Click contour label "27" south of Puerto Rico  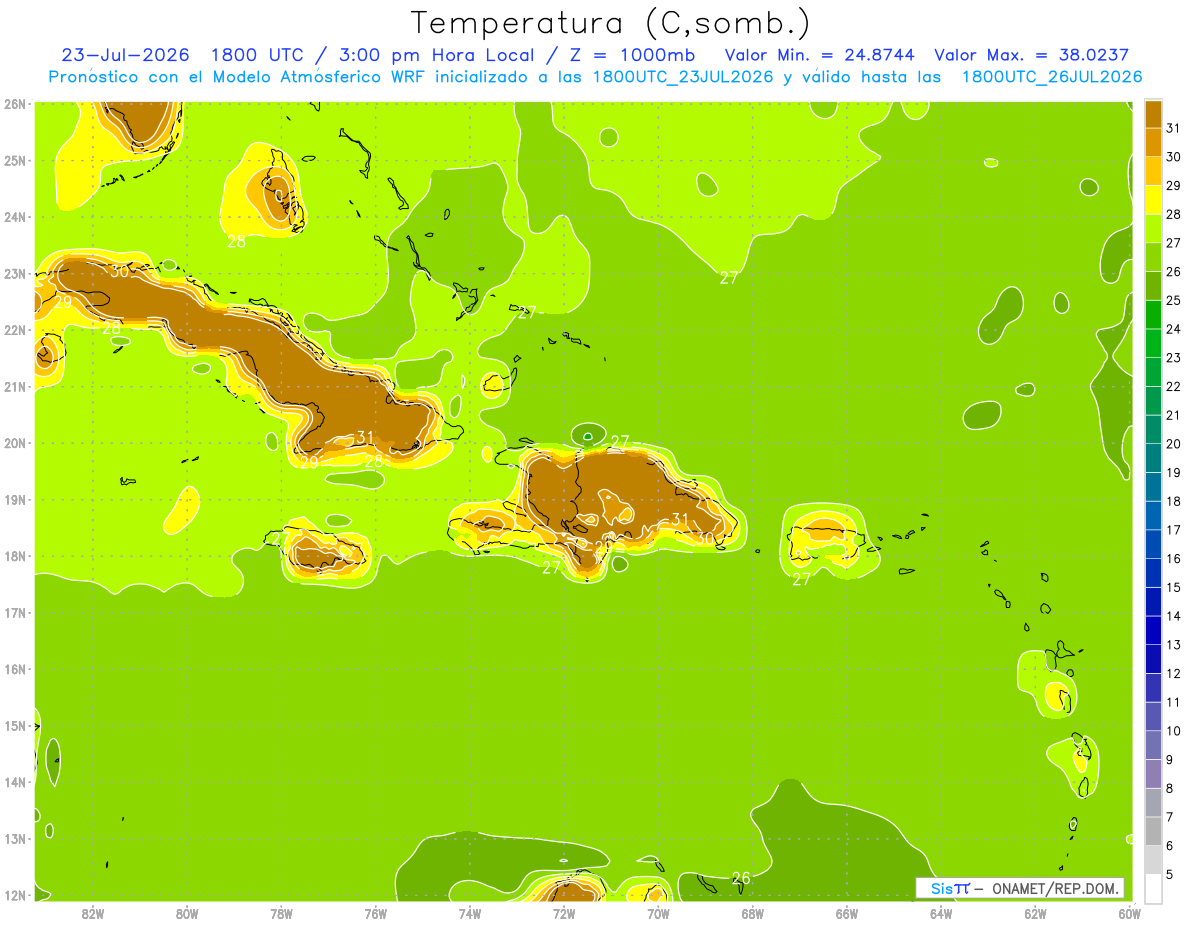(801, 579)
